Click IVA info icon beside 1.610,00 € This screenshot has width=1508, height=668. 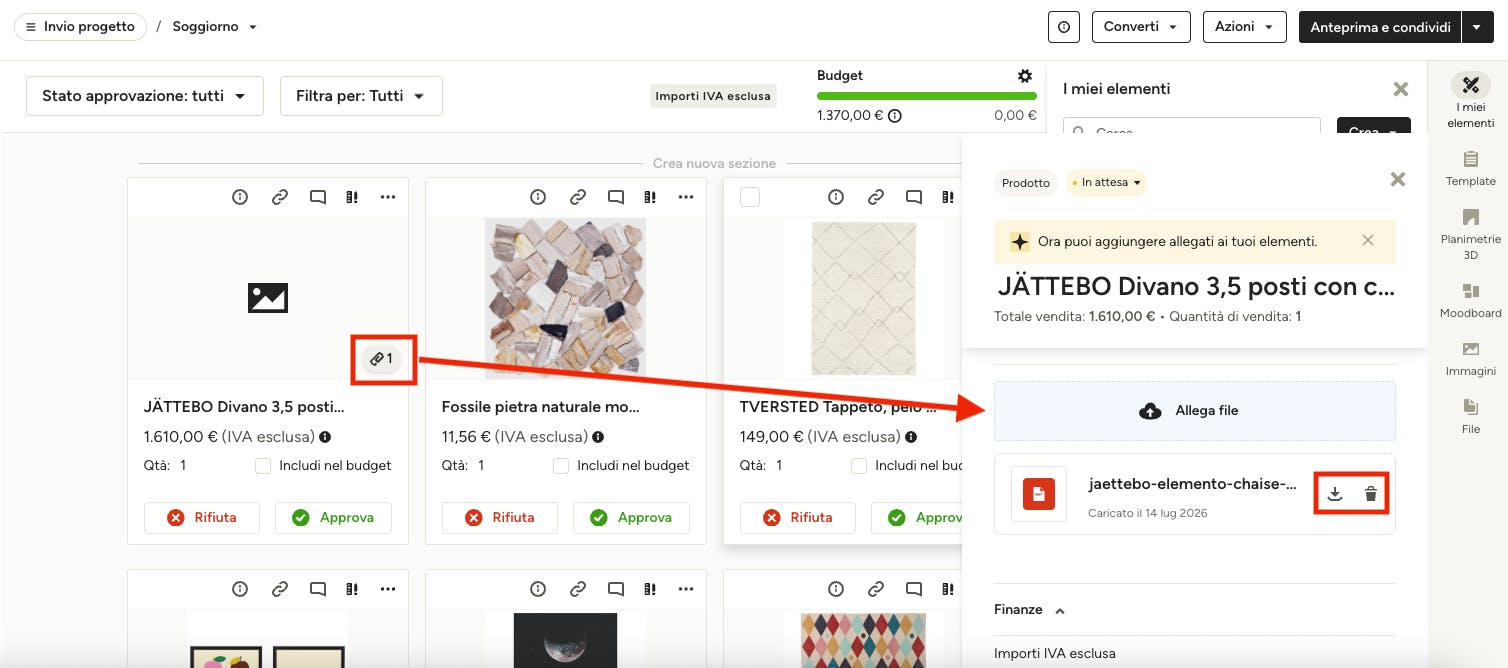pos(325,437)
